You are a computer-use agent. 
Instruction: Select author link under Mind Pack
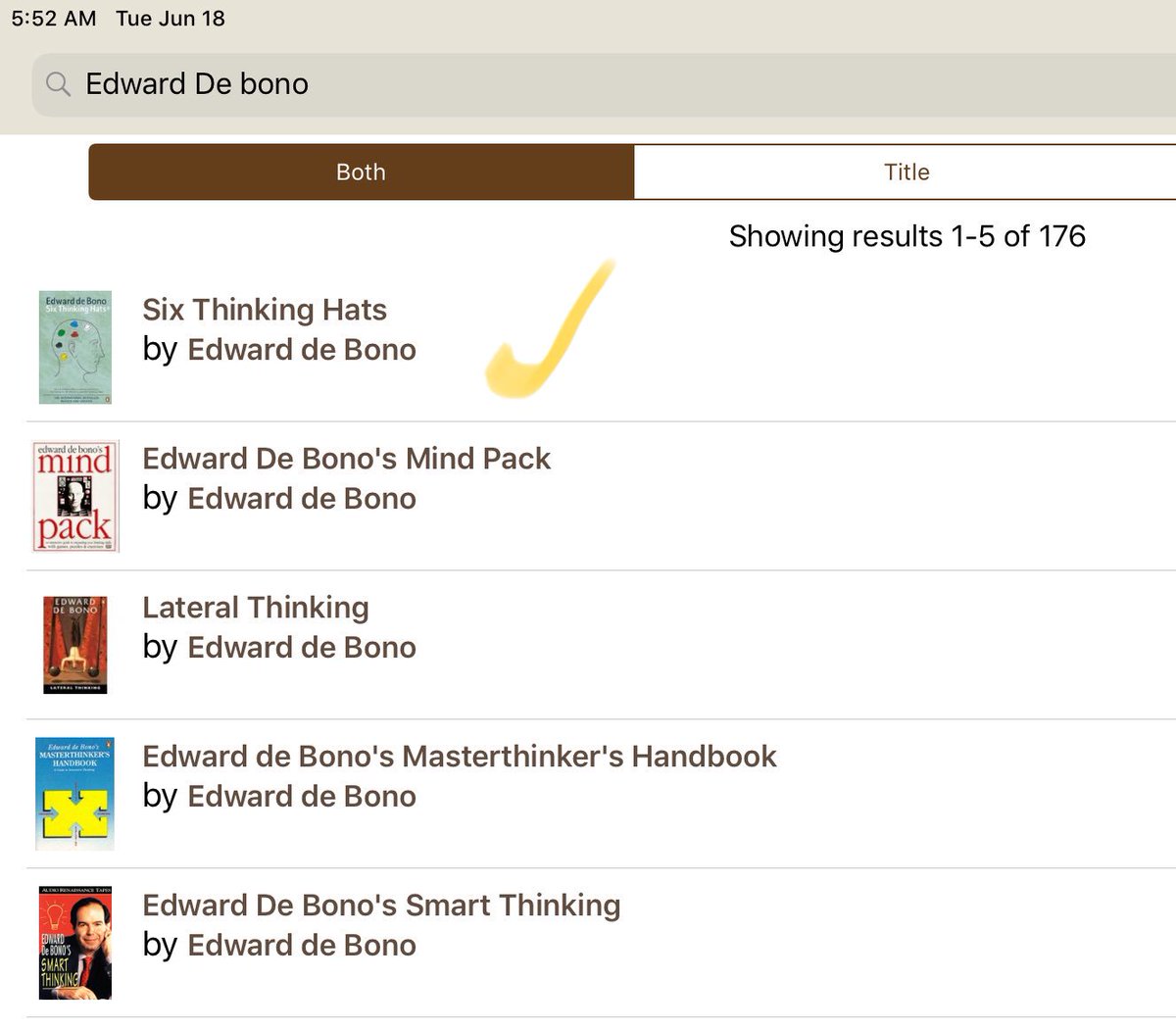click(x=302, y=499)
